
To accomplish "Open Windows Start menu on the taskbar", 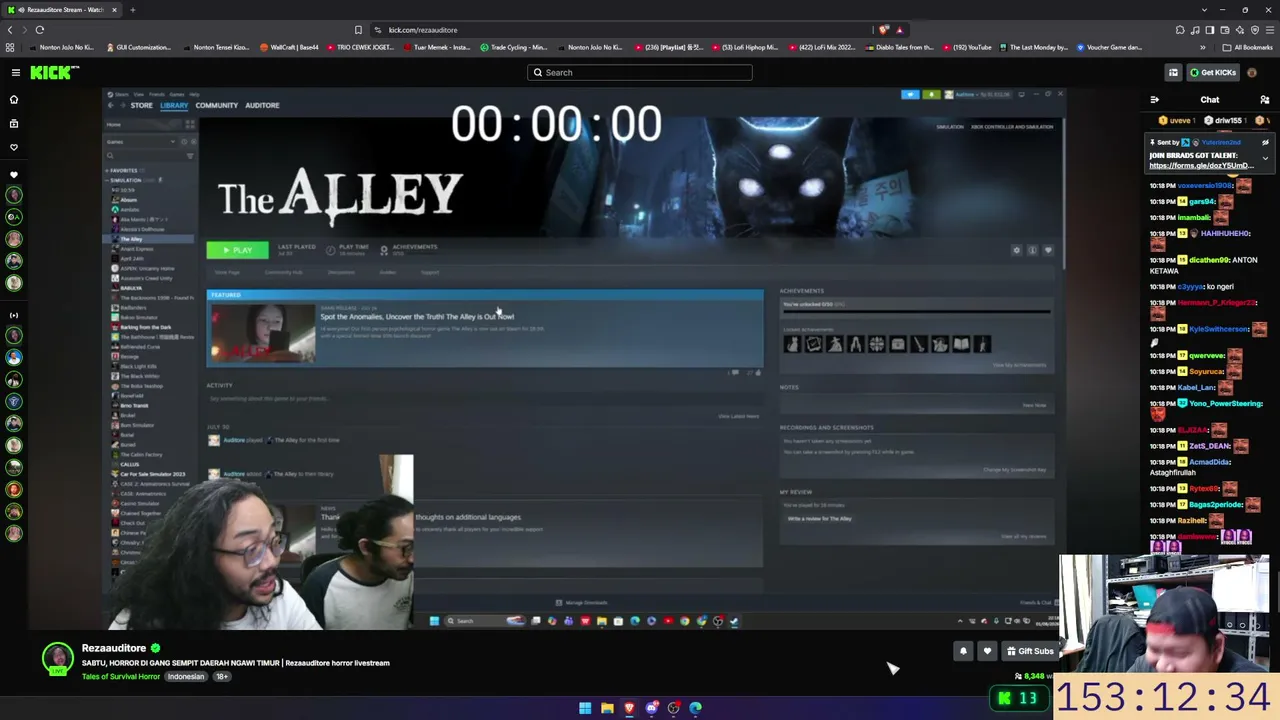I will (x=585, y=708).
